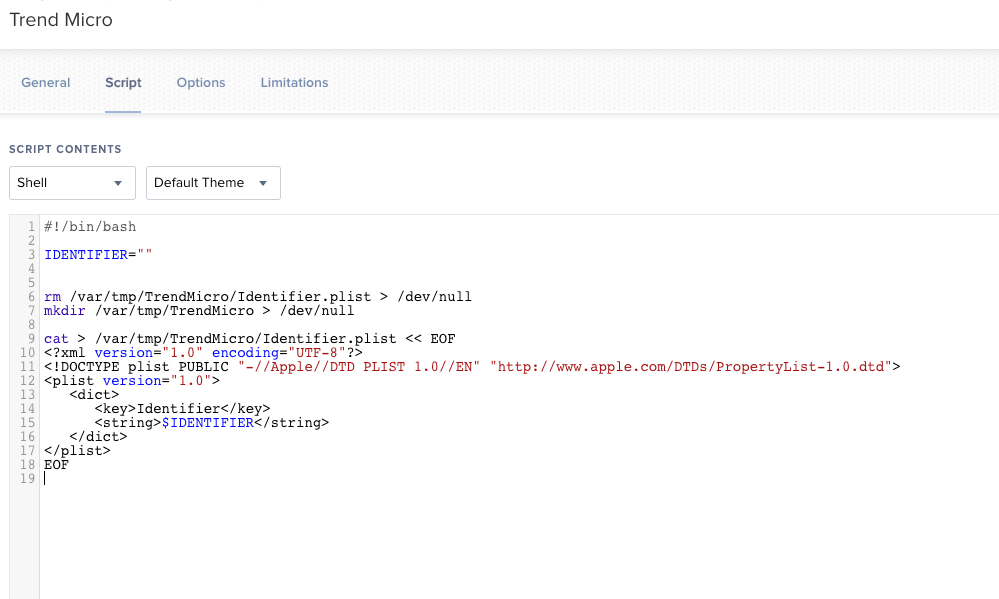The width and height of the screenshot is (999, 599).
Task: Click the DOCTYPE plist PUBLIC line
Action: tap(472, 367)
